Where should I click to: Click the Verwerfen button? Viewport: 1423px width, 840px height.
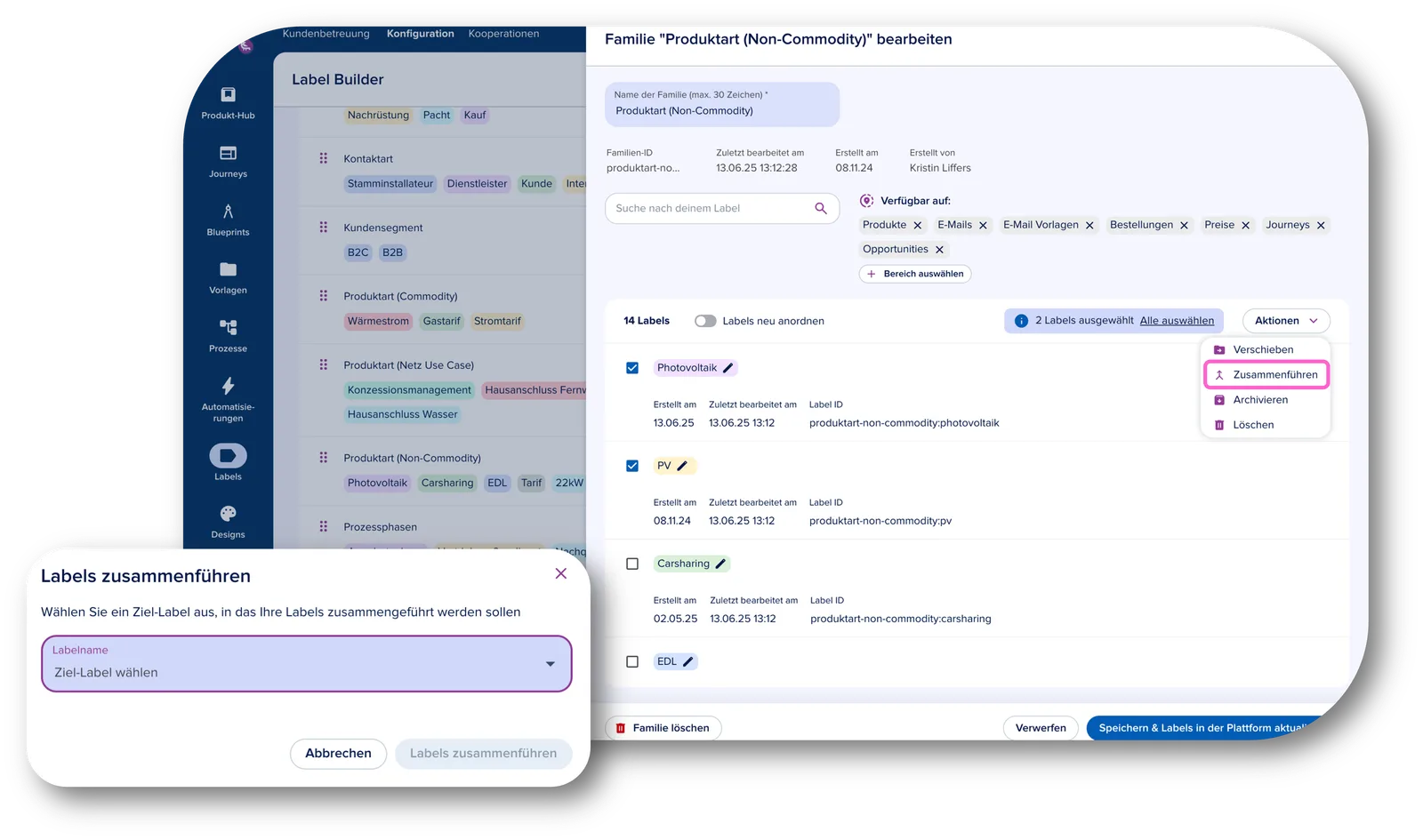coord(1041,728)
